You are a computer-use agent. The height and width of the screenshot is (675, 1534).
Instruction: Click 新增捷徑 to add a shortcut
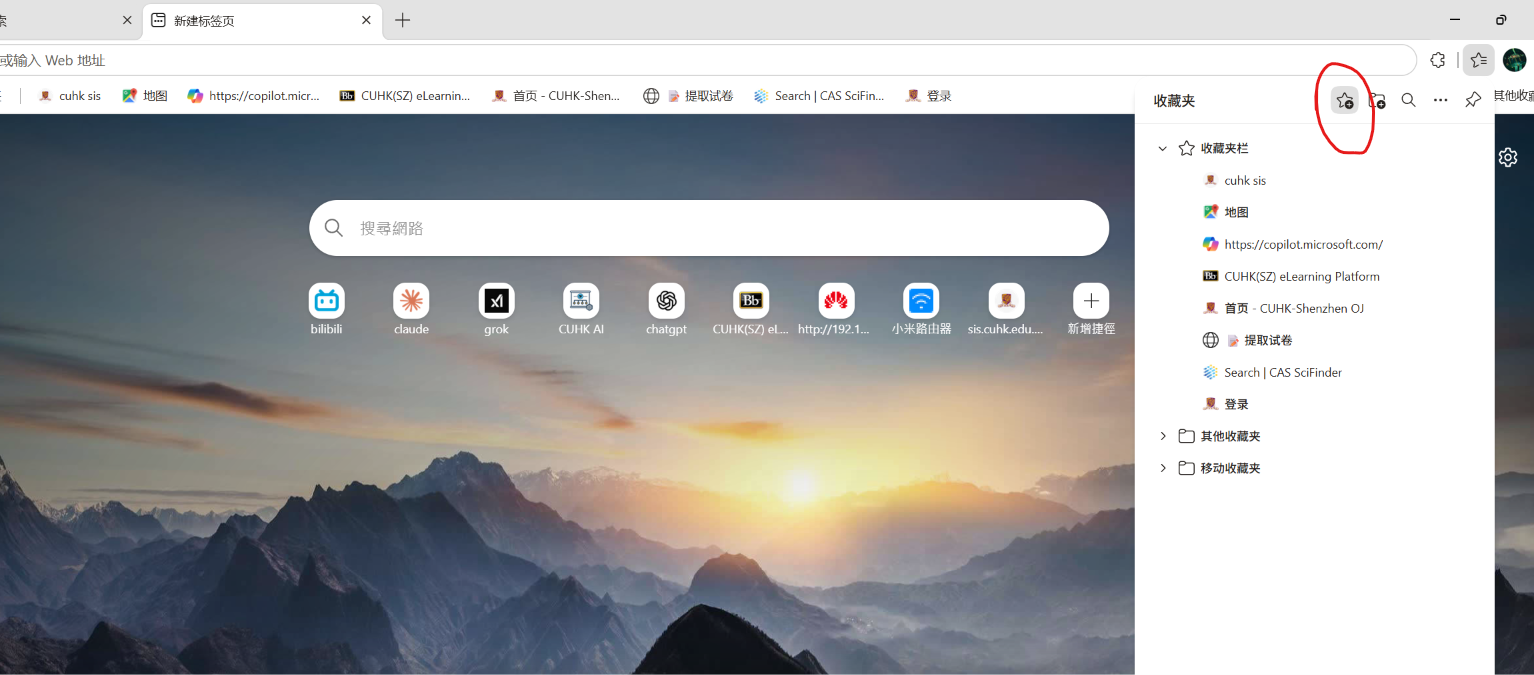(1091, 310)
